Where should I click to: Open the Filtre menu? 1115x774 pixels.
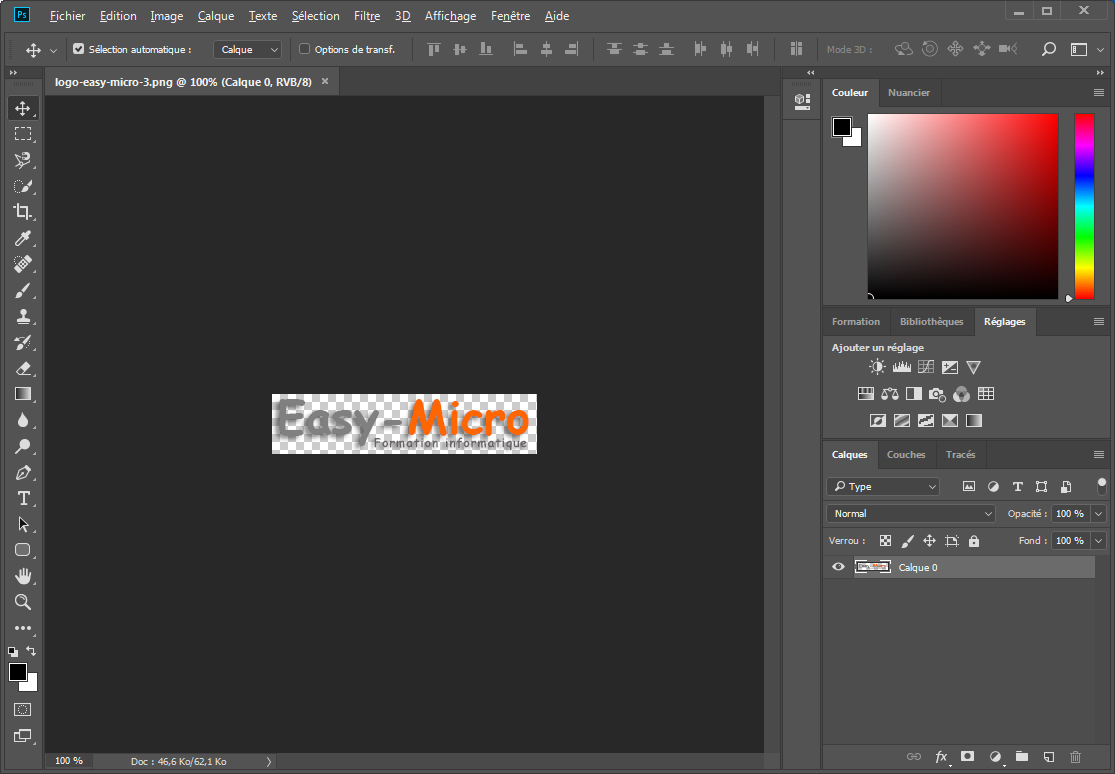pos(367,16)
